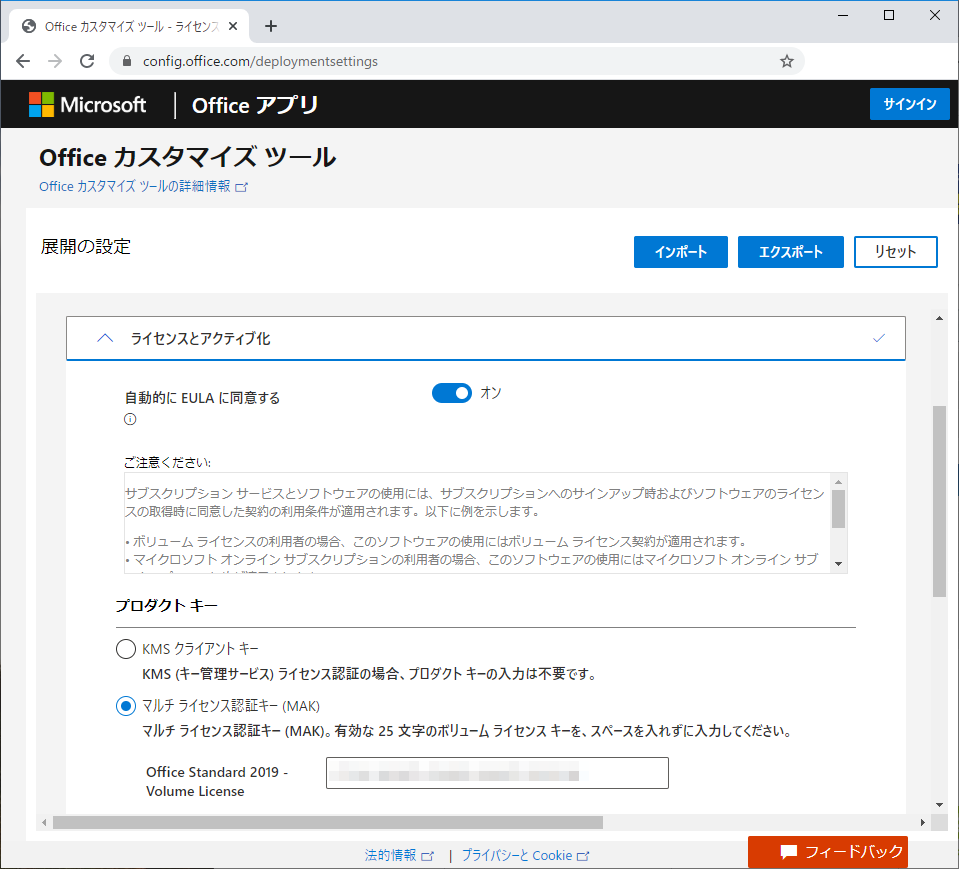
Task: Open the info tooltip below EULA setting
Action: (x=129, y=419)
